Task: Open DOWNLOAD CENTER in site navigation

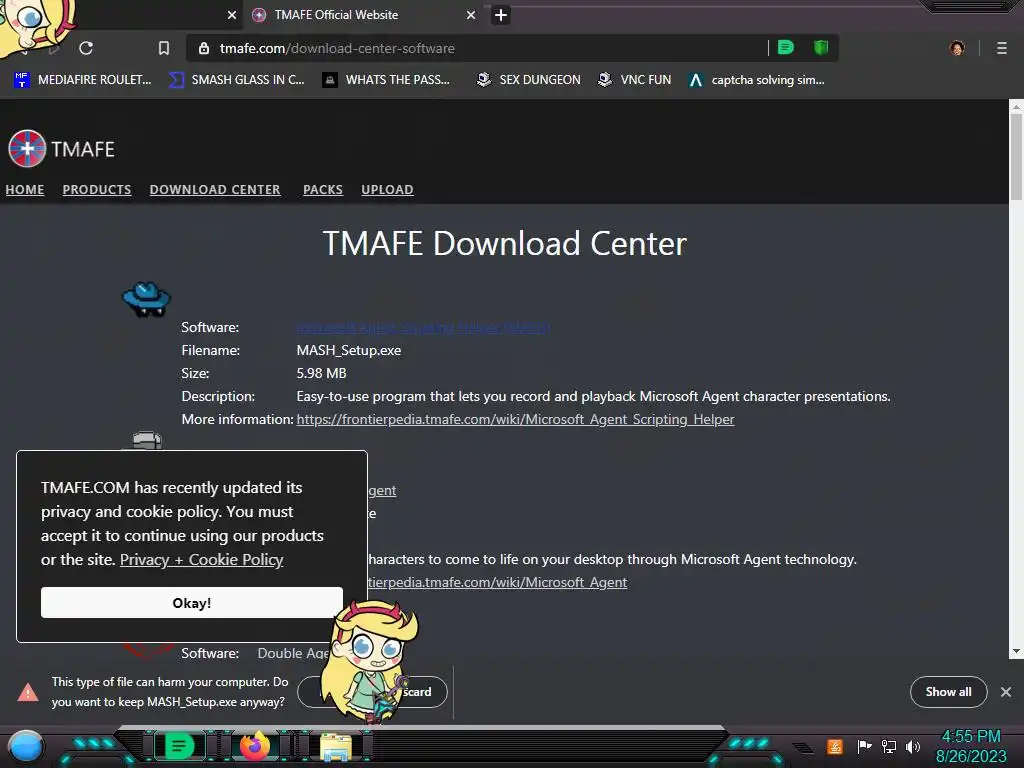Action: [x=215, y=189]
